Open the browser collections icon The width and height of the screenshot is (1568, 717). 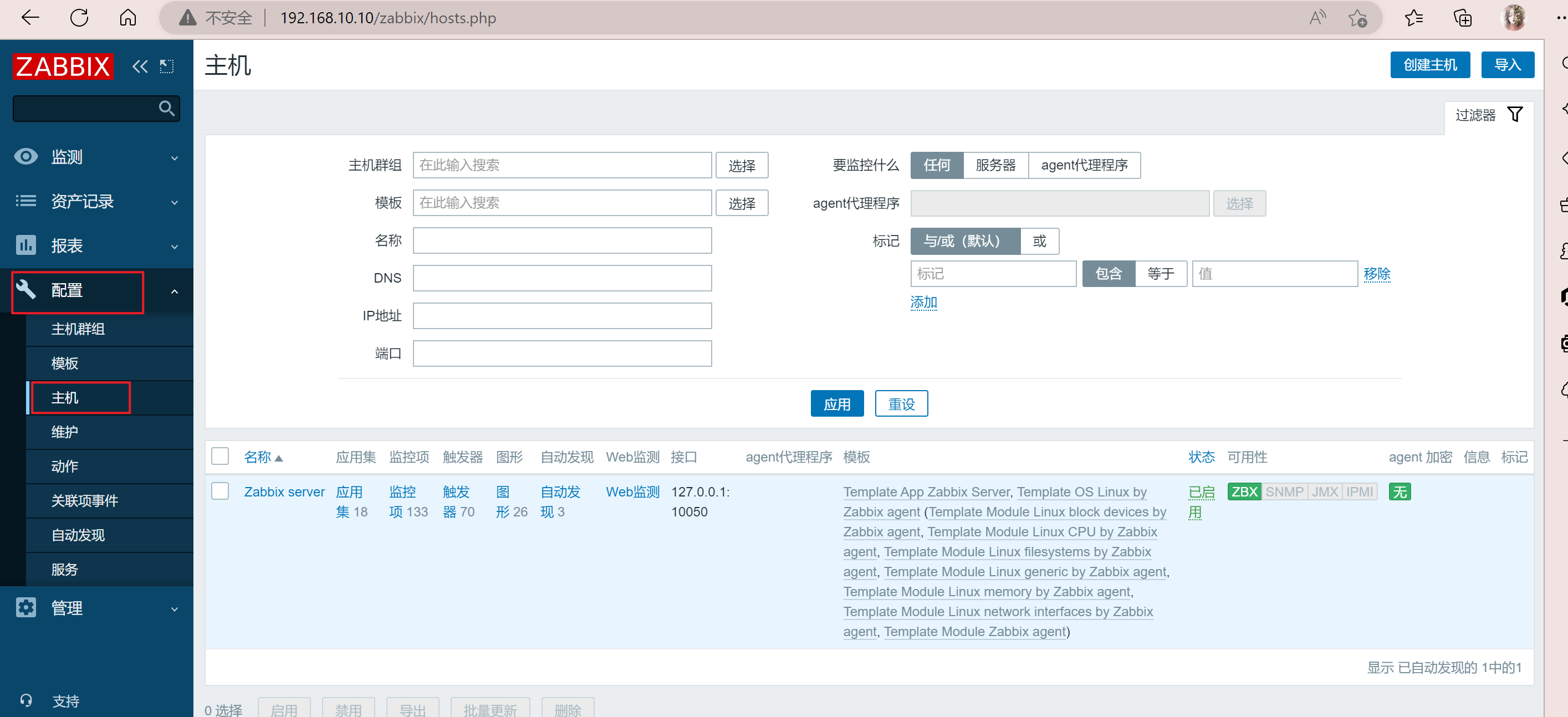coord(1462,18)
